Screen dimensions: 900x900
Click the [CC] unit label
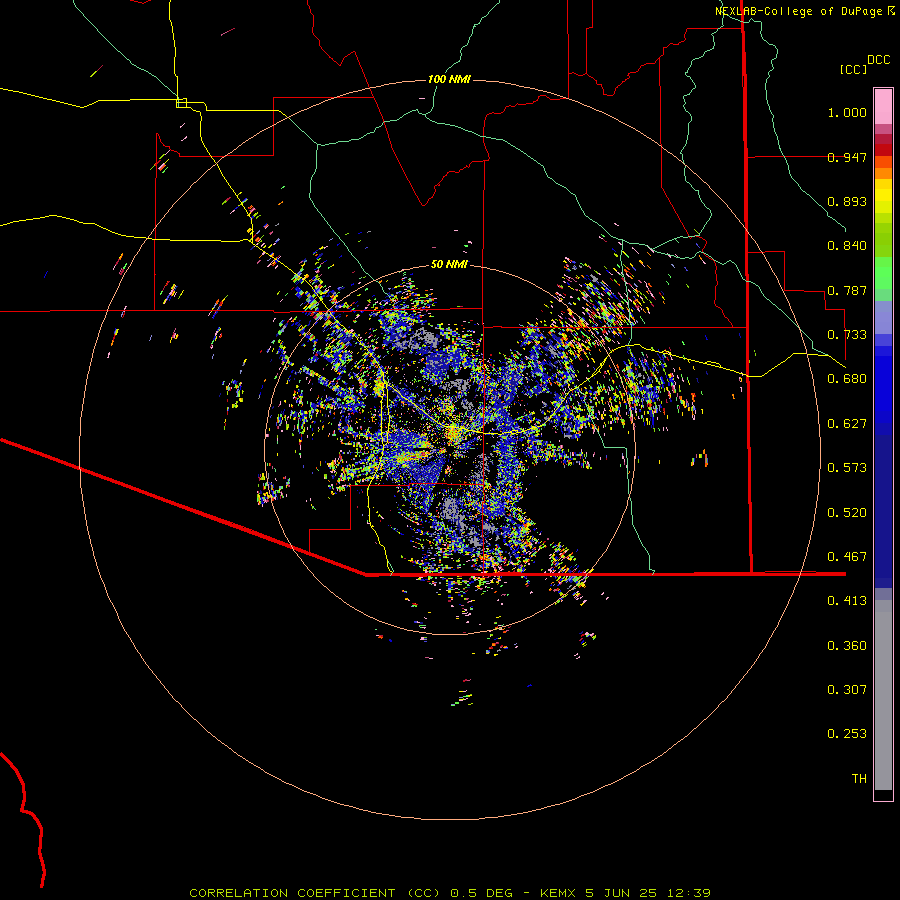[854, 69]
